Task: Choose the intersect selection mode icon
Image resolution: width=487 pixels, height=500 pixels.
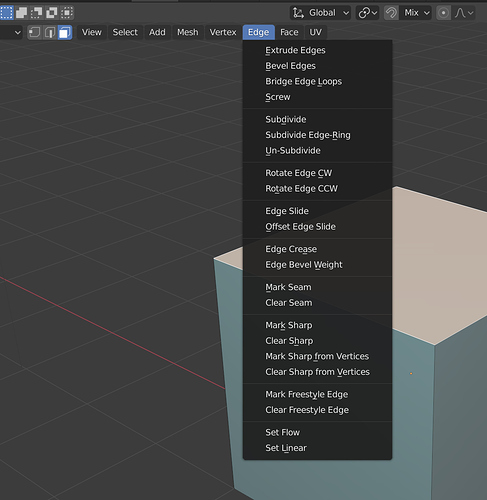Action: click(67, 13)
